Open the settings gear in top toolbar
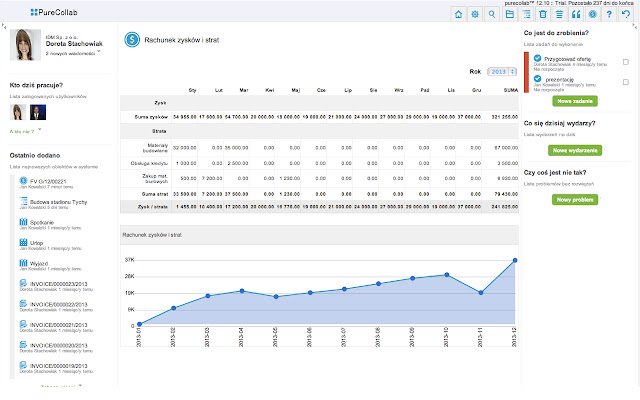640x400 pixels. [x=475, y=14]
